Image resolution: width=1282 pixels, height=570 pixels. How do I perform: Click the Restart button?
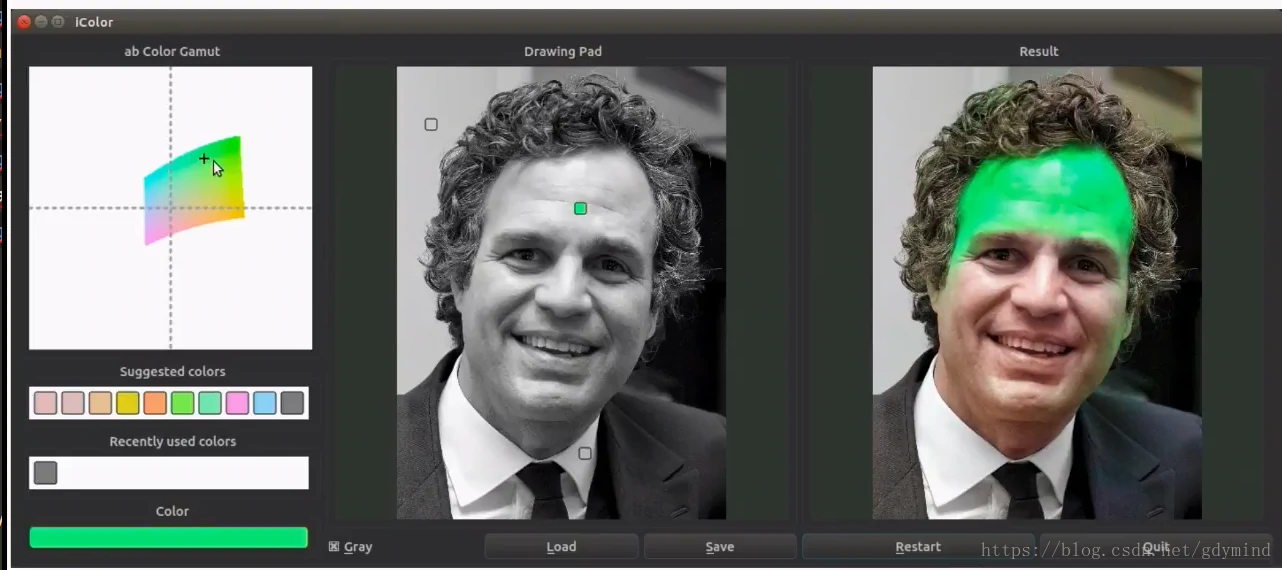(918, 546)
